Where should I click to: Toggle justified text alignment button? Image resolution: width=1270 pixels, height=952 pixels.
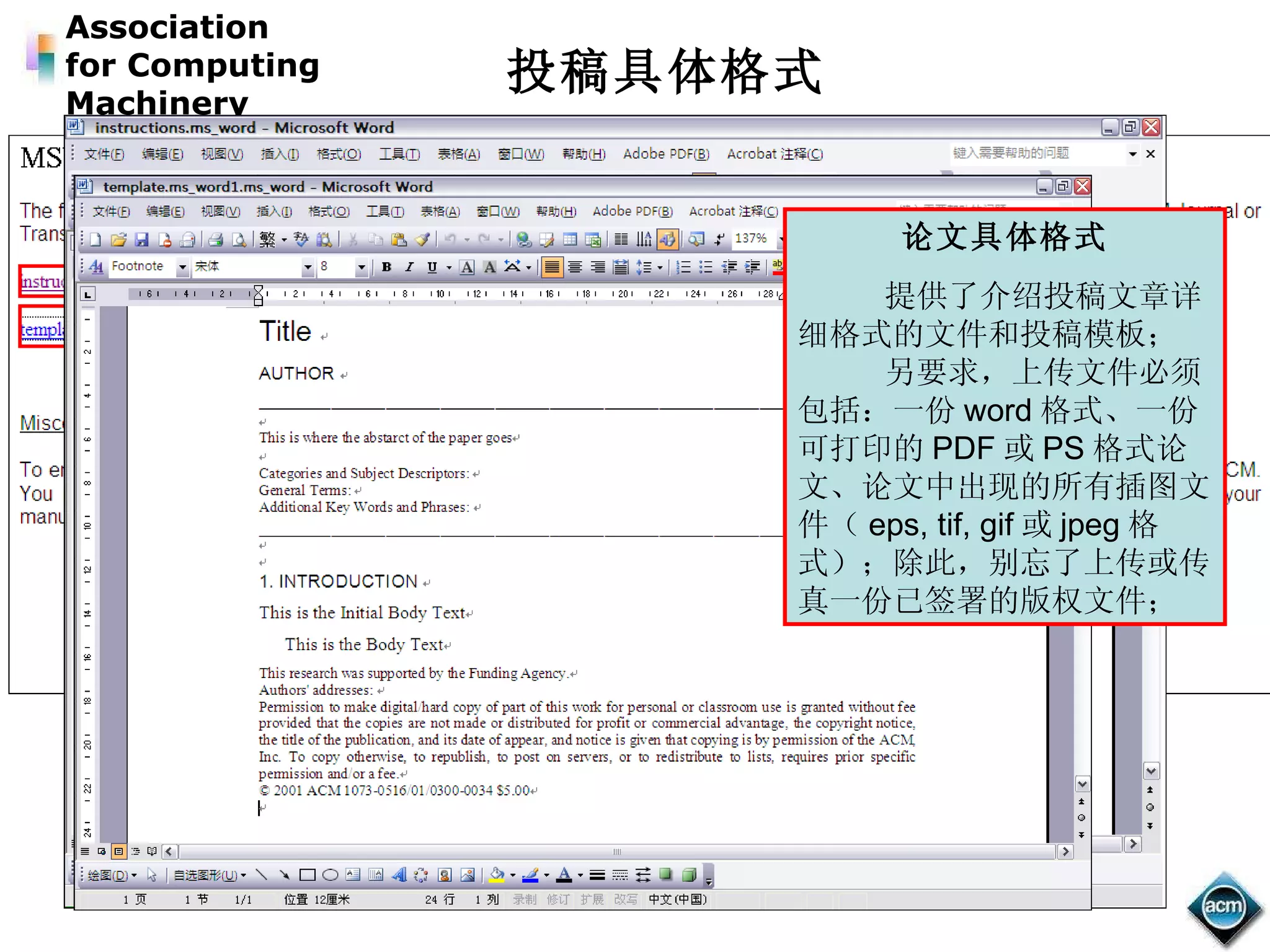pos(551,267)
